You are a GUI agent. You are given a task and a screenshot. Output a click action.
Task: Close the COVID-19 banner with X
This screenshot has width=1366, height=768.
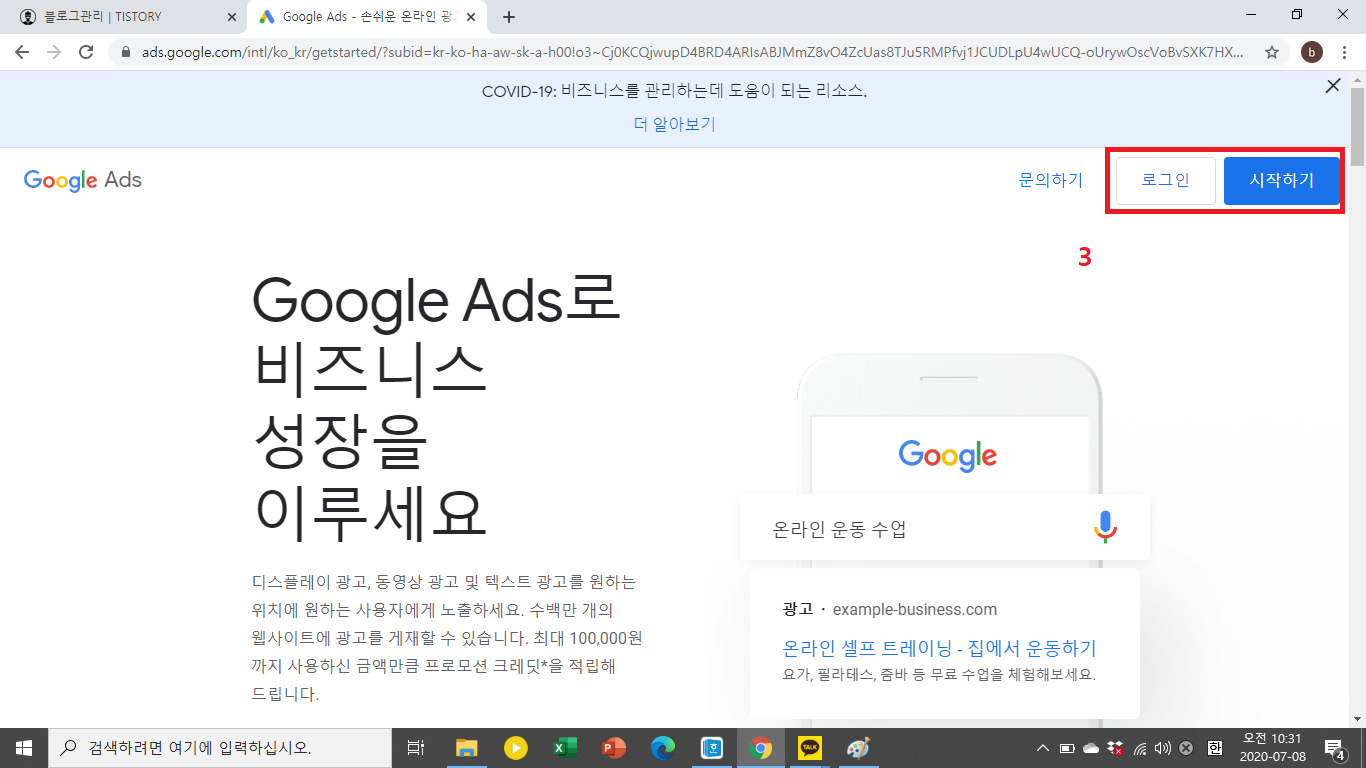coord(1332,86)
